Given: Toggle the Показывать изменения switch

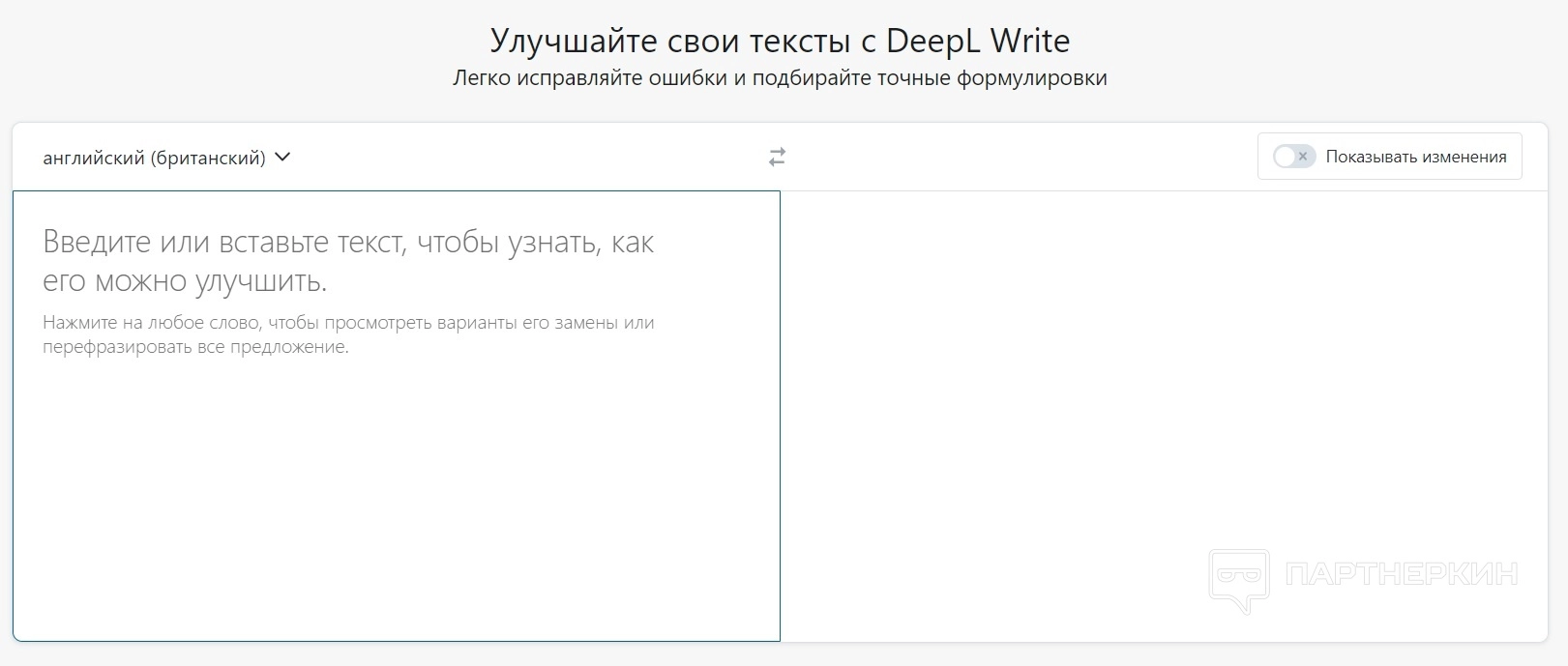Looking at the screenshot, I should [1293, 157].
